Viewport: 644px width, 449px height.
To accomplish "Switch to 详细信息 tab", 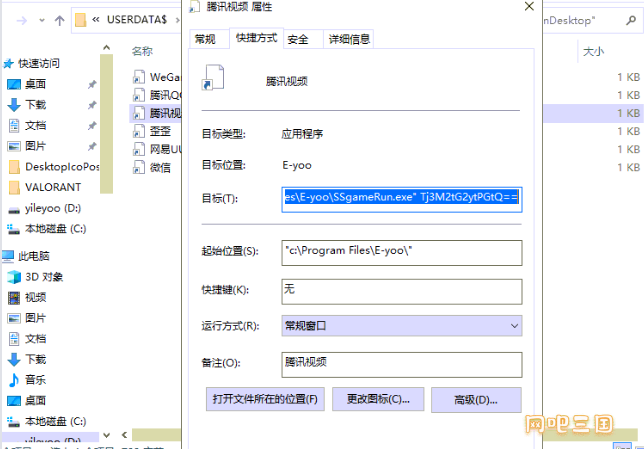I will tap(349, 39).
